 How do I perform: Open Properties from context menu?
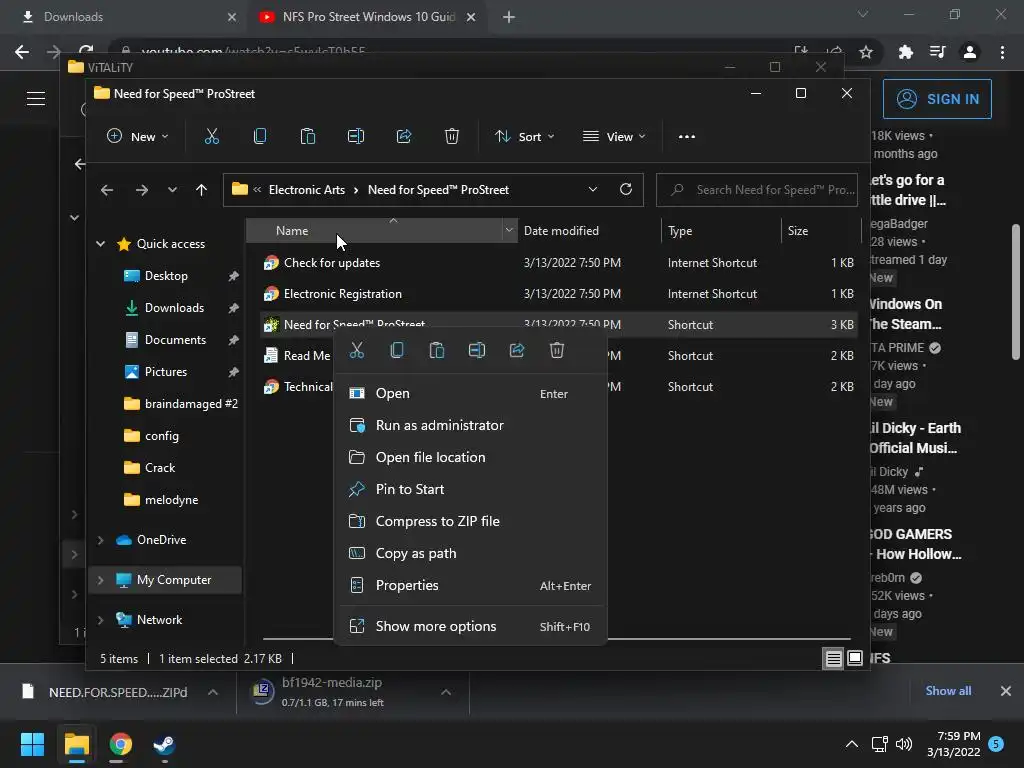point(470,585)
